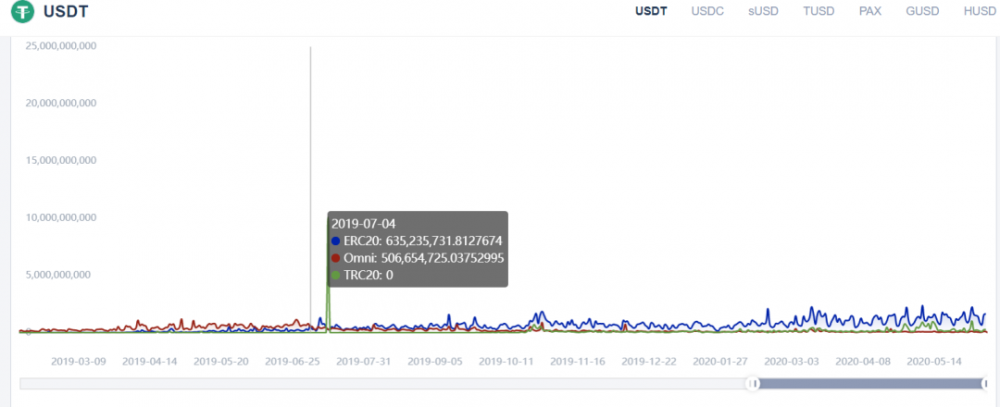Click the green TRC20 dot in tooltip
This screenshot has width=1000, height=407.
[x=336, y=274]
